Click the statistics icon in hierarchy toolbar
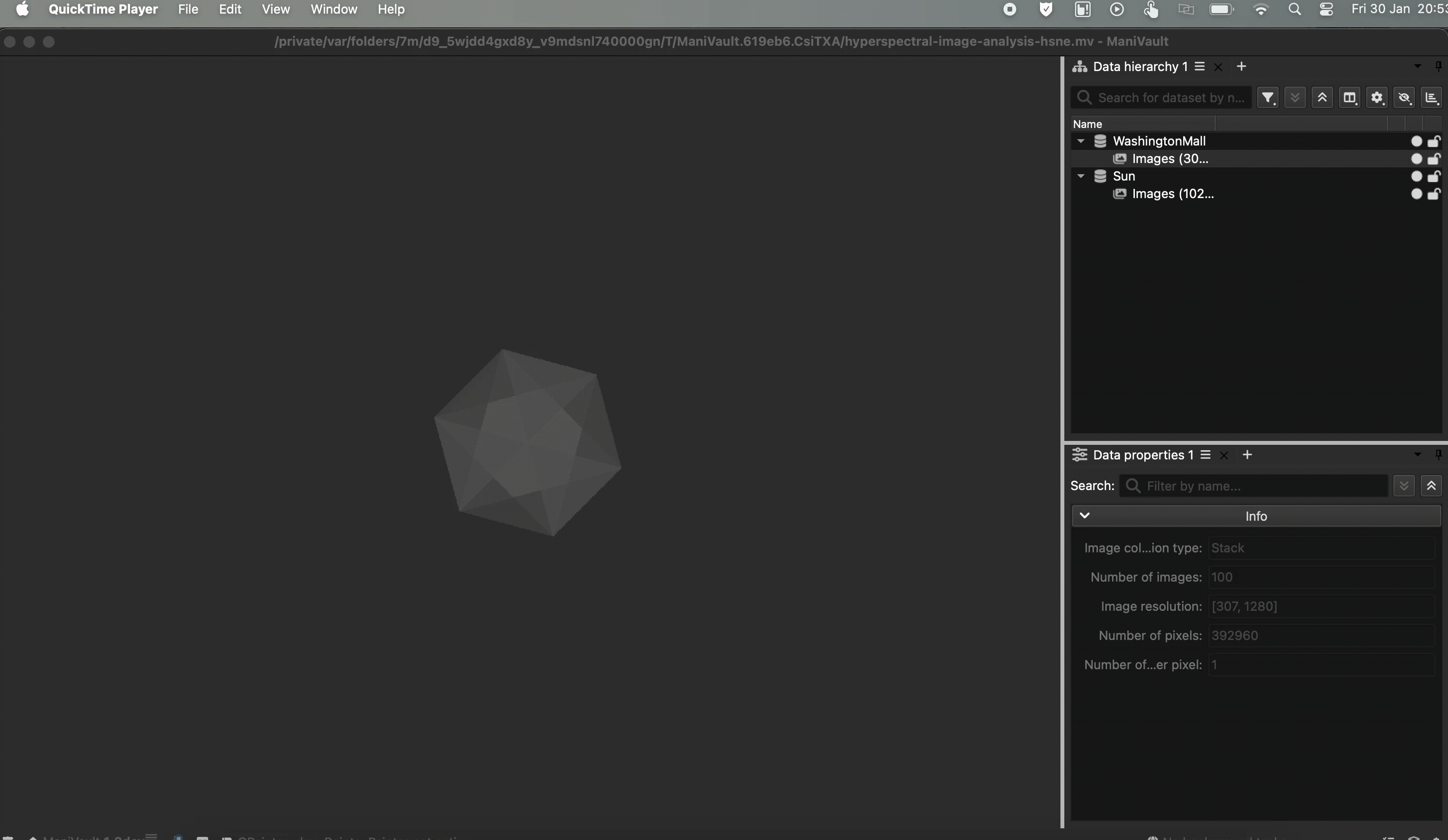The width and height of the screenshot is (1448, 840). click(1431, 98)
